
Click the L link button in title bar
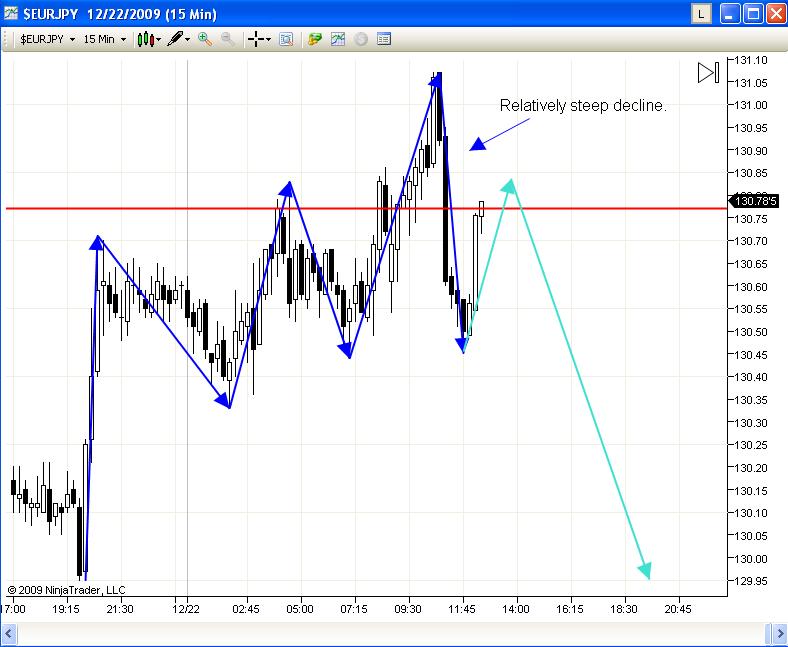coord(701,14)
